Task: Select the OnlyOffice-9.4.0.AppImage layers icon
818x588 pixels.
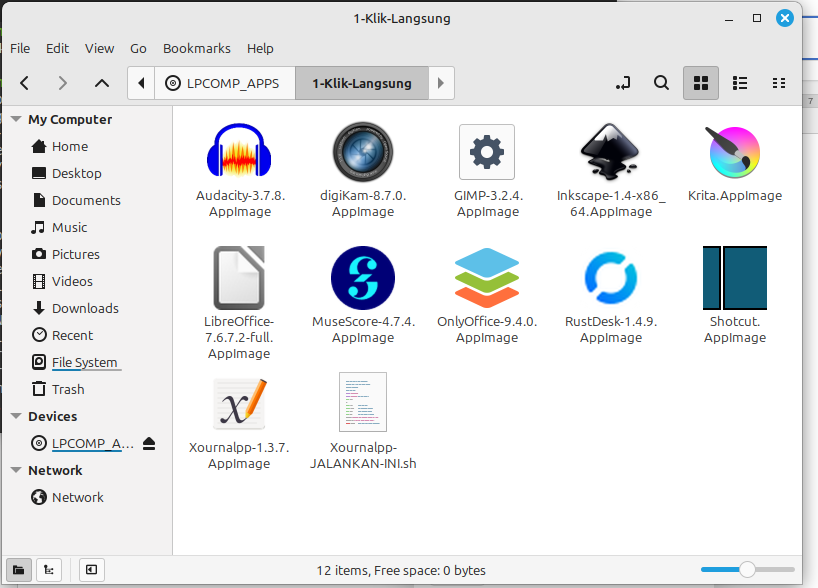Action: point(487,278)
